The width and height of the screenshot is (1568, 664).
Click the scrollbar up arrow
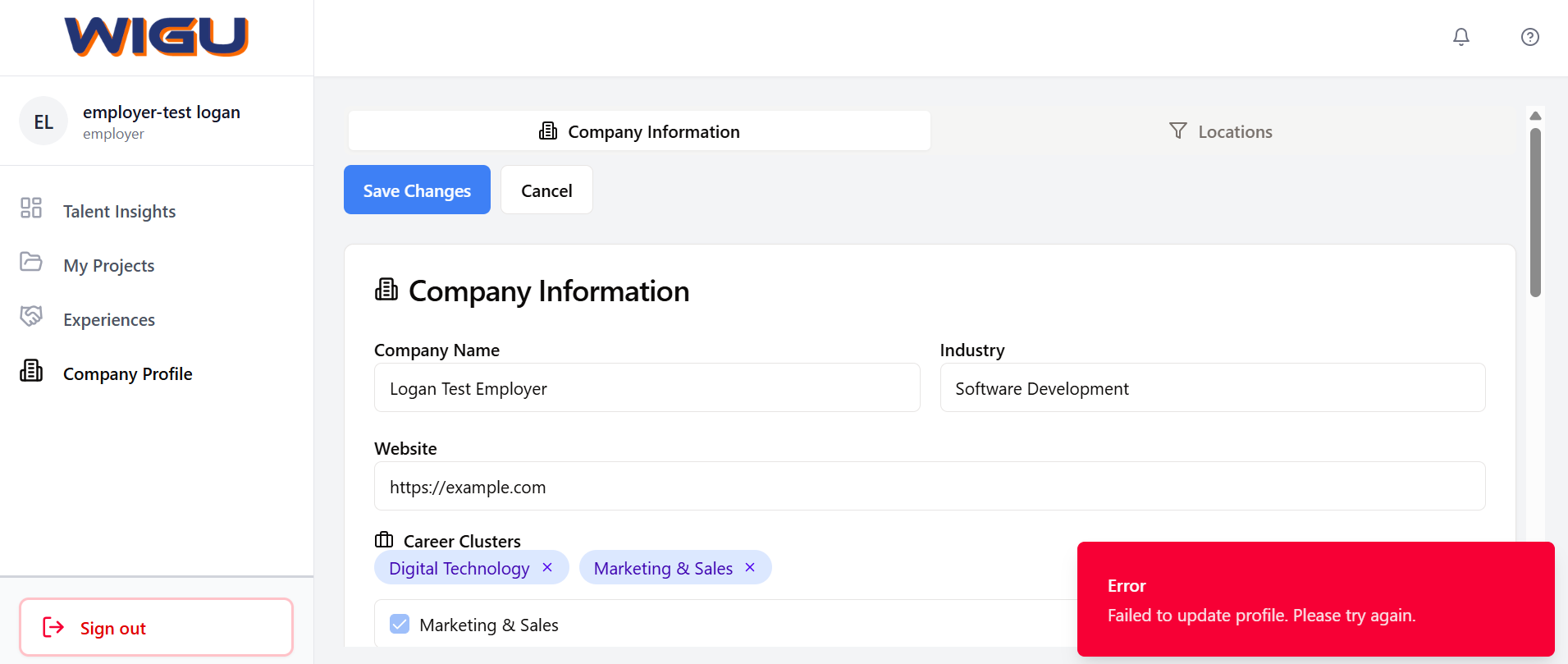(1535, 116)
